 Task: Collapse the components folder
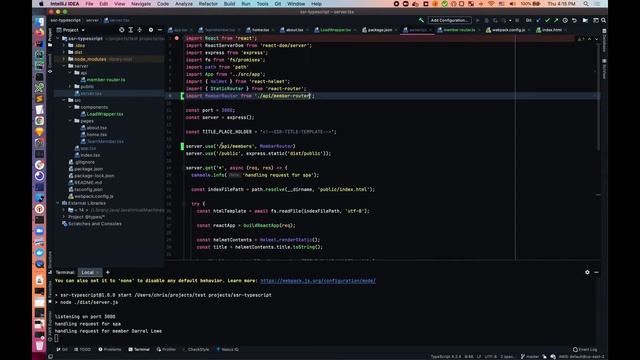(x=70, y=107)
